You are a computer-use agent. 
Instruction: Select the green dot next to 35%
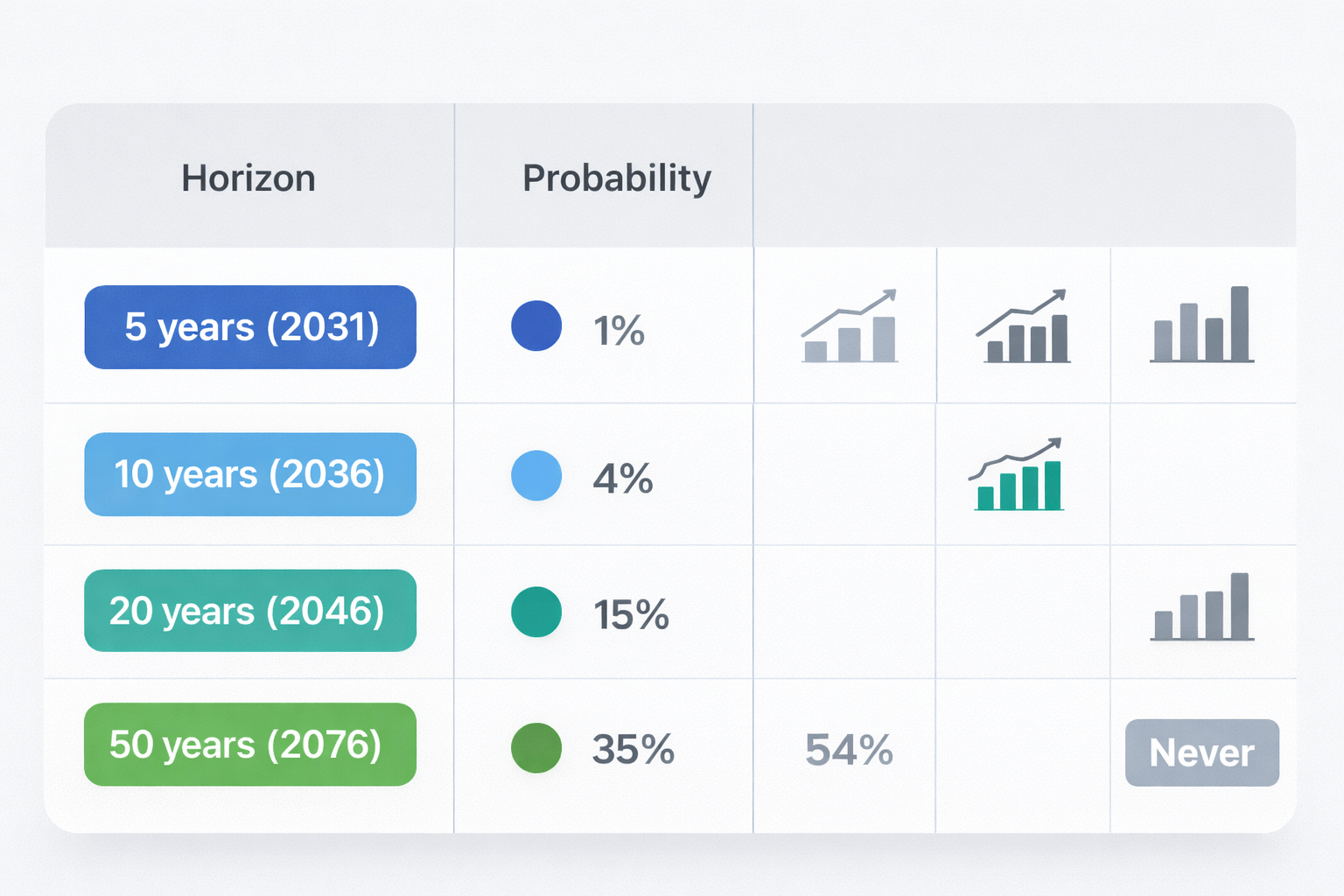(536, 748)
